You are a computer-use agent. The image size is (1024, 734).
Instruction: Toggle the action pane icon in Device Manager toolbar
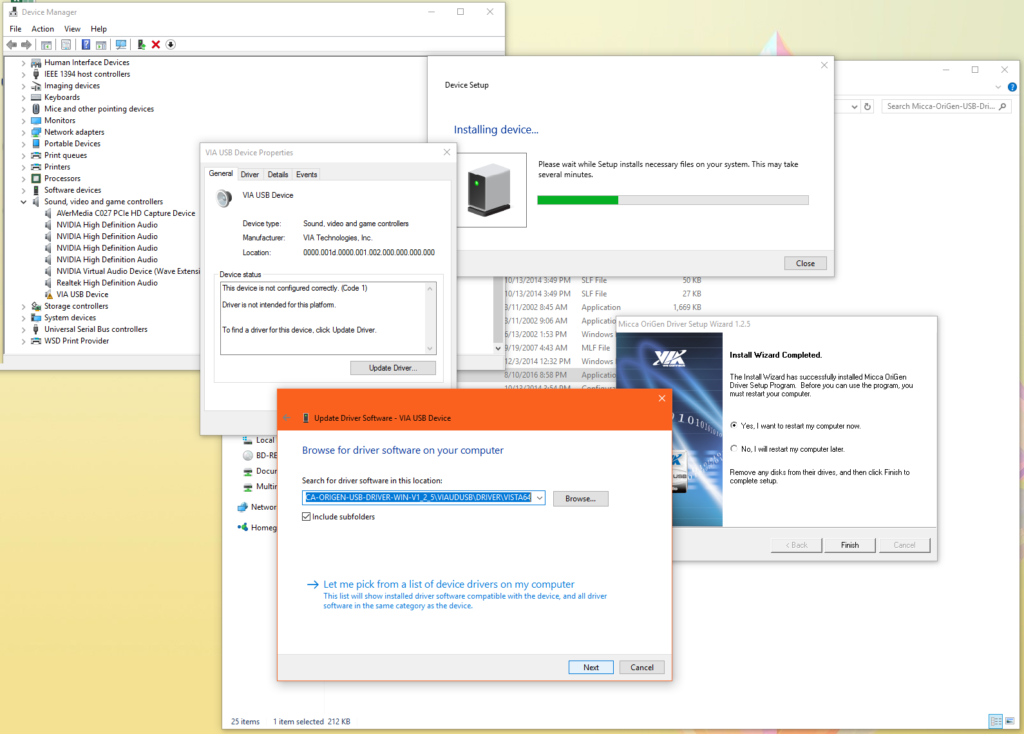(x=101, y=44)
